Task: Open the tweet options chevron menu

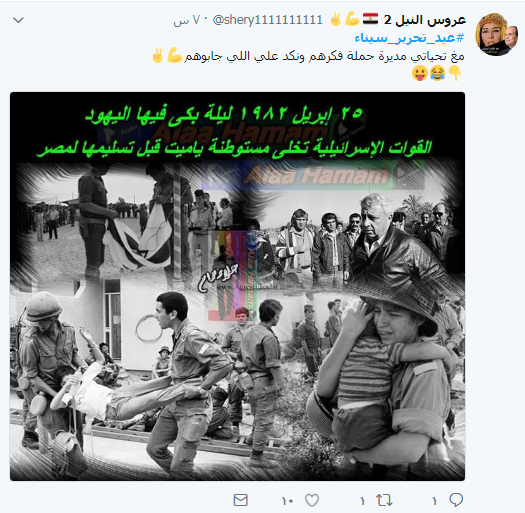Action: click(x=18, y=20)
